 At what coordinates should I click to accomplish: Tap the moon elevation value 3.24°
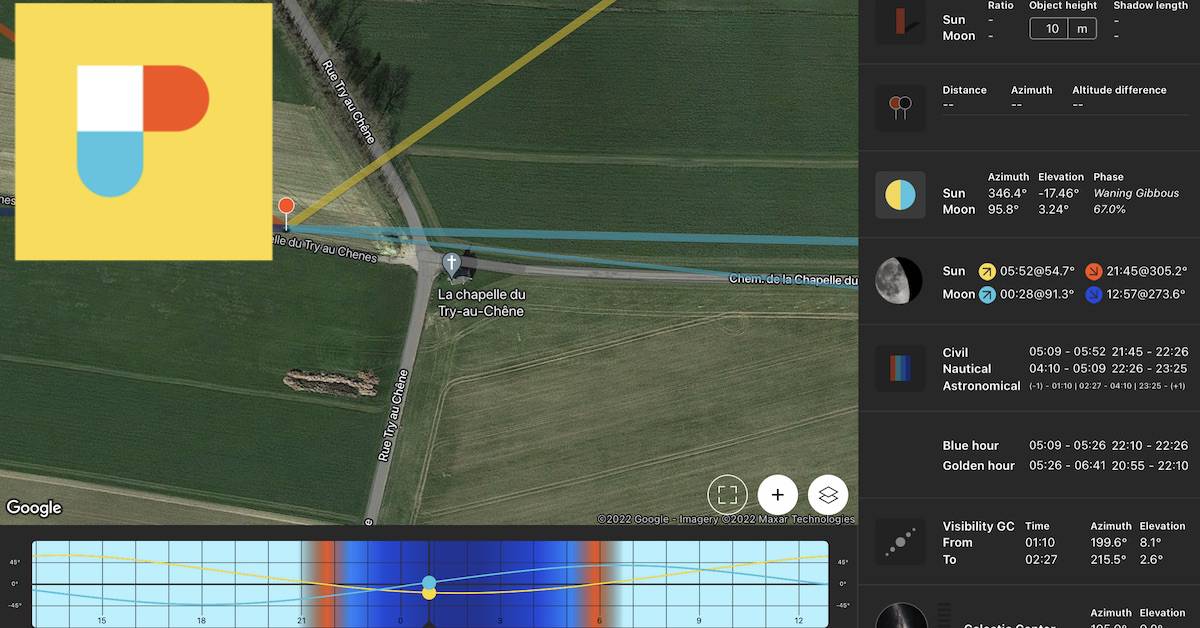(x=1053, y=210)
